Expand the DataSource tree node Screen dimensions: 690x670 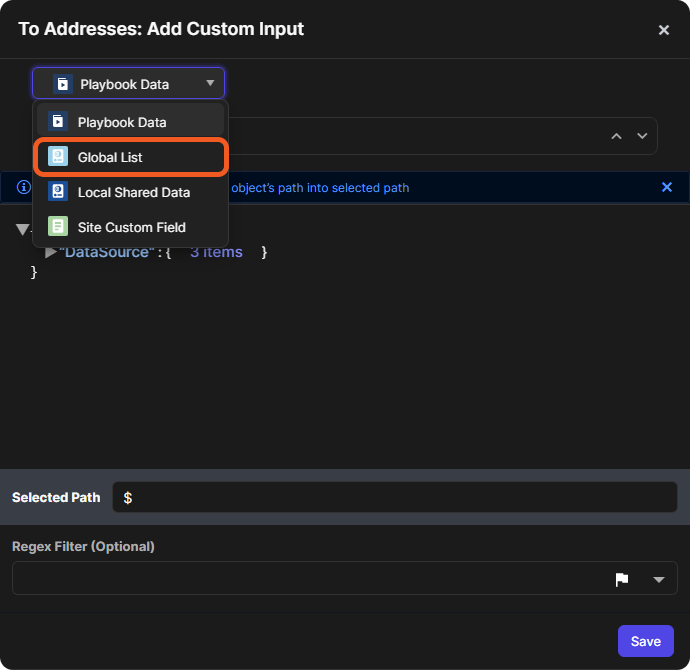51,253
